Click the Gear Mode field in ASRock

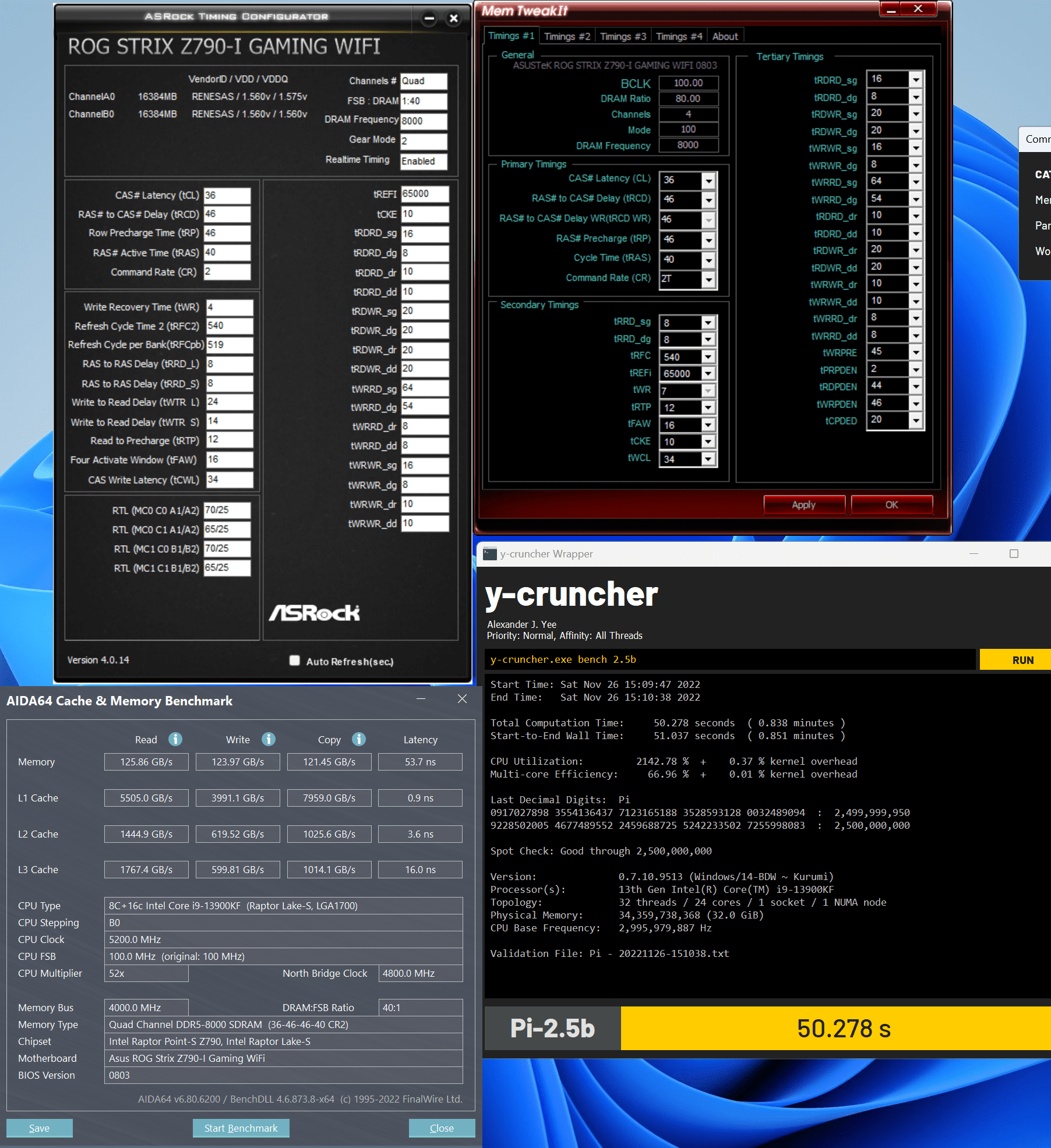[424, 141]
